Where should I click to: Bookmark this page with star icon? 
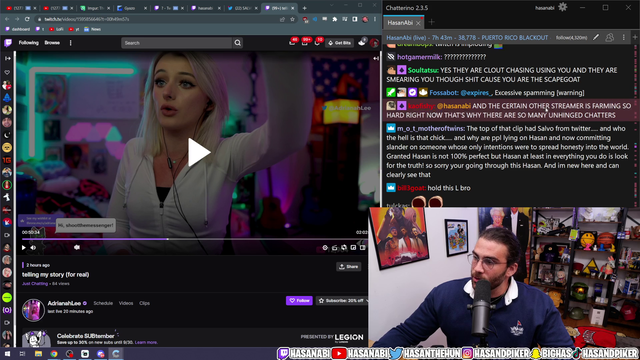292,19
